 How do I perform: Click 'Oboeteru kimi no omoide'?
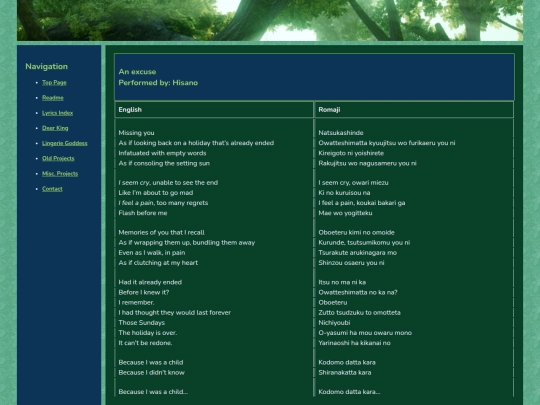(x=356, y=232)
